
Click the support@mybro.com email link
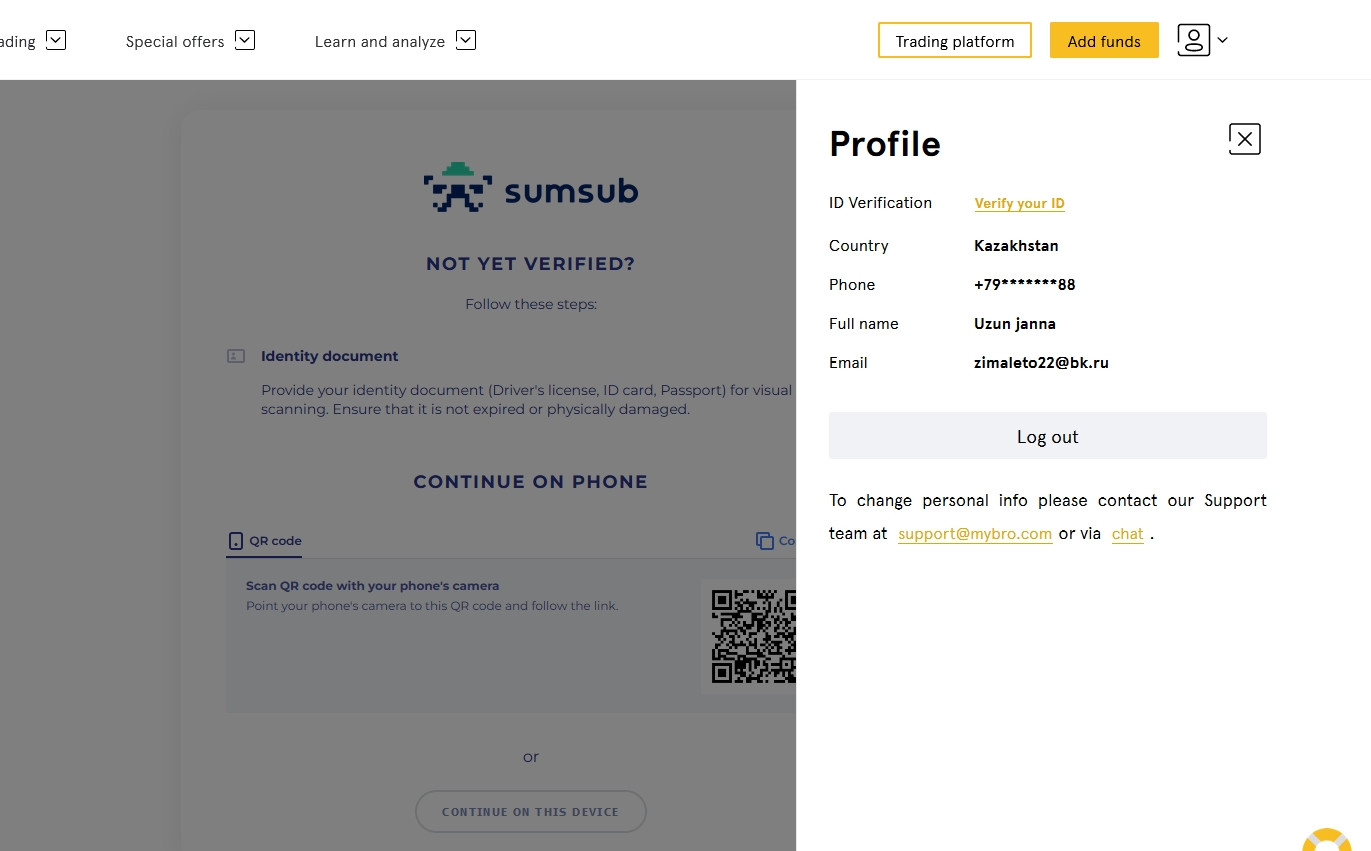[x=974, y=534]
